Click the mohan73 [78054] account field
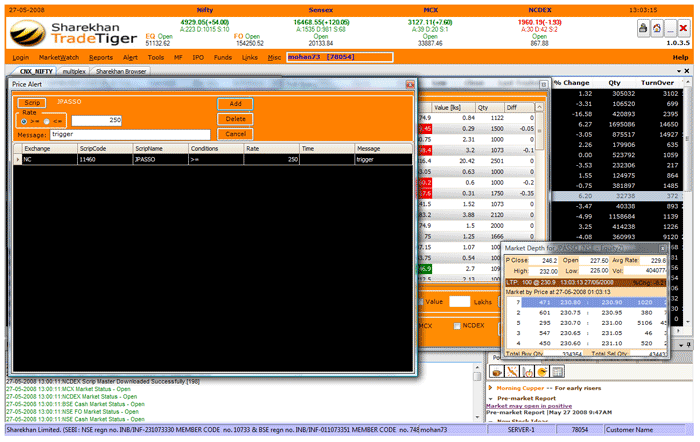The height and width of the screenshot is (442, 700). pos(340,57)
